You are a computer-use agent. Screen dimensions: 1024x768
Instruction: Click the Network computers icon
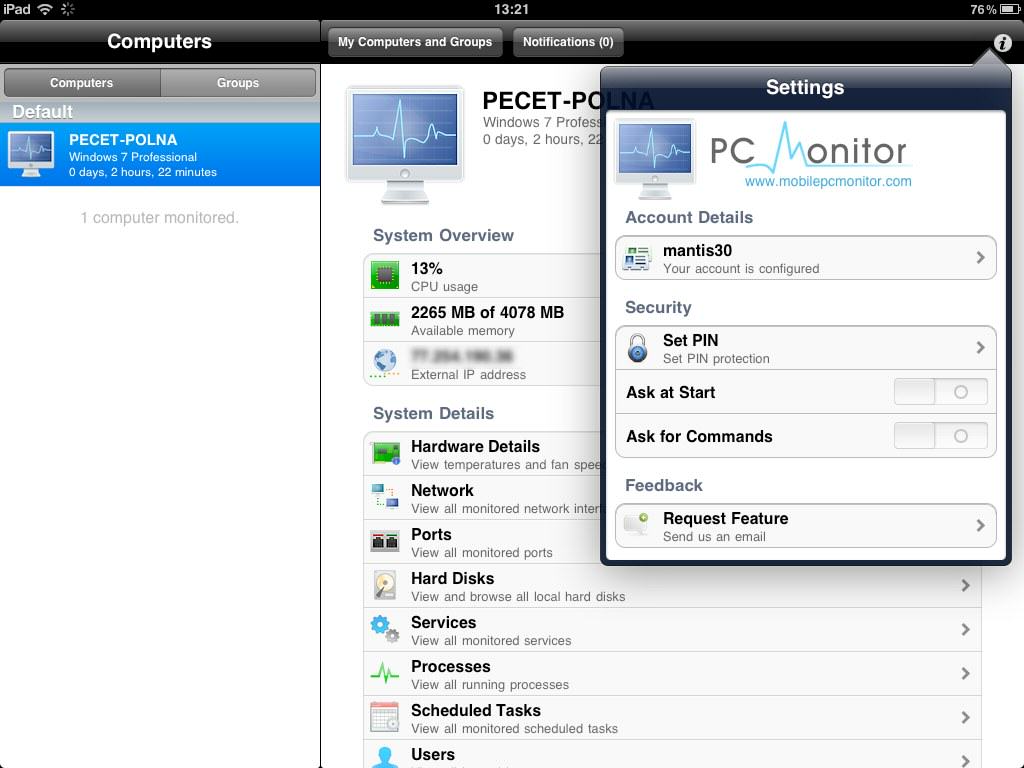385,498
